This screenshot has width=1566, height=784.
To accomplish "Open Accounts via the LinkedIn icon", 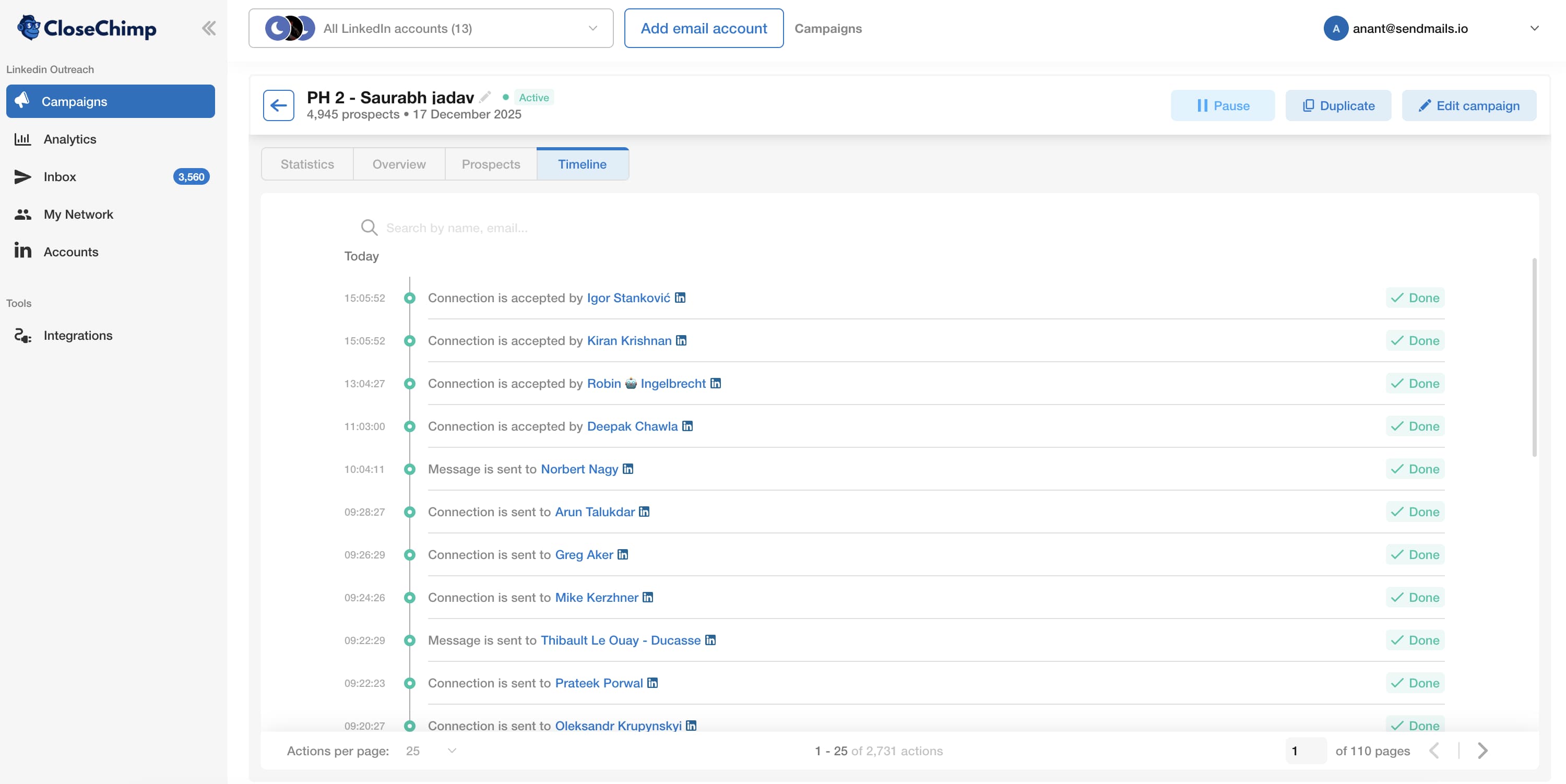I will pos(22,251).
